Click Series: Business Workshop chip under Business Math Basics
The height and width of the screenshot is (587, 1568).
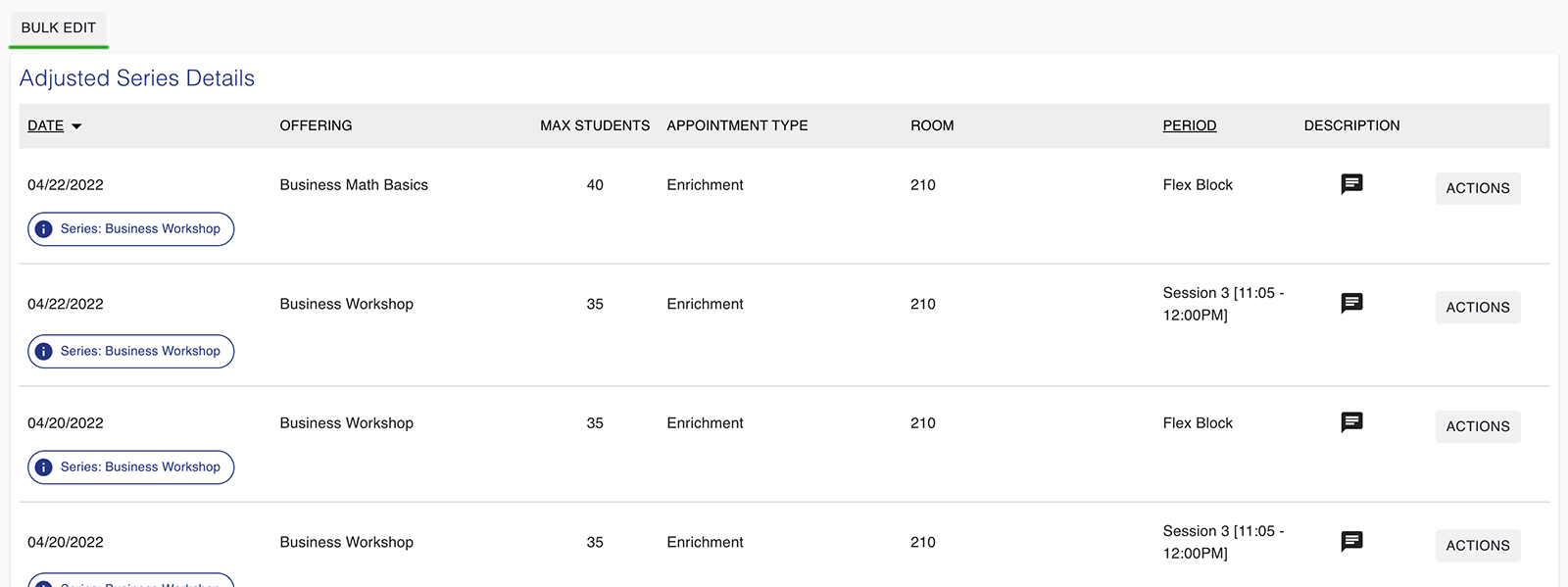coord(130,229)
